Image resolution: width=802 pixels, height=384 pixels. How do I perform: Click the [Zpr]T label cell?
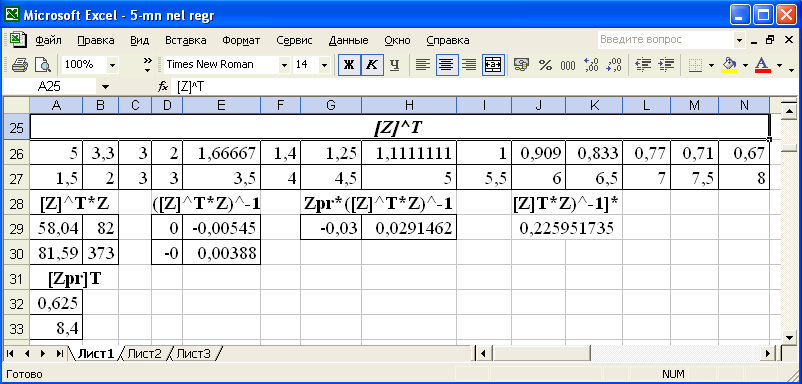pos(74,279)
